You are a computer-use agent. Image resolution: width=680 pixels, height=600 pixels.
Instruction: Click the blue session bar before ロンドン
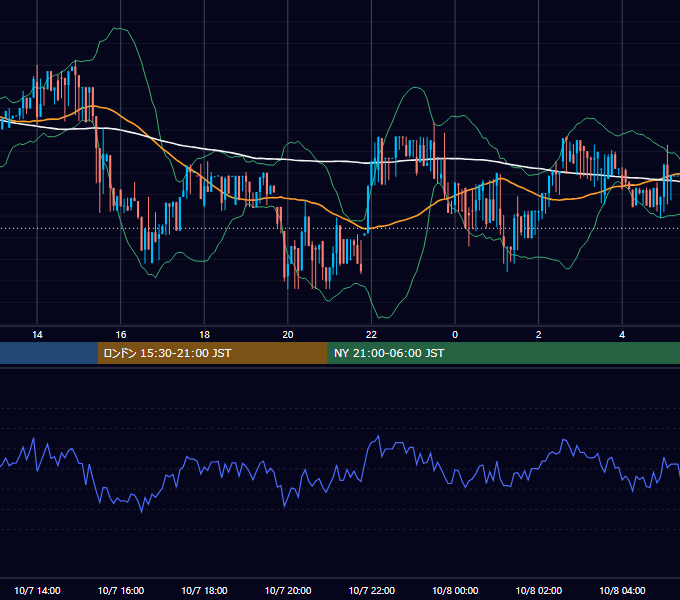(x=49, y=353)
